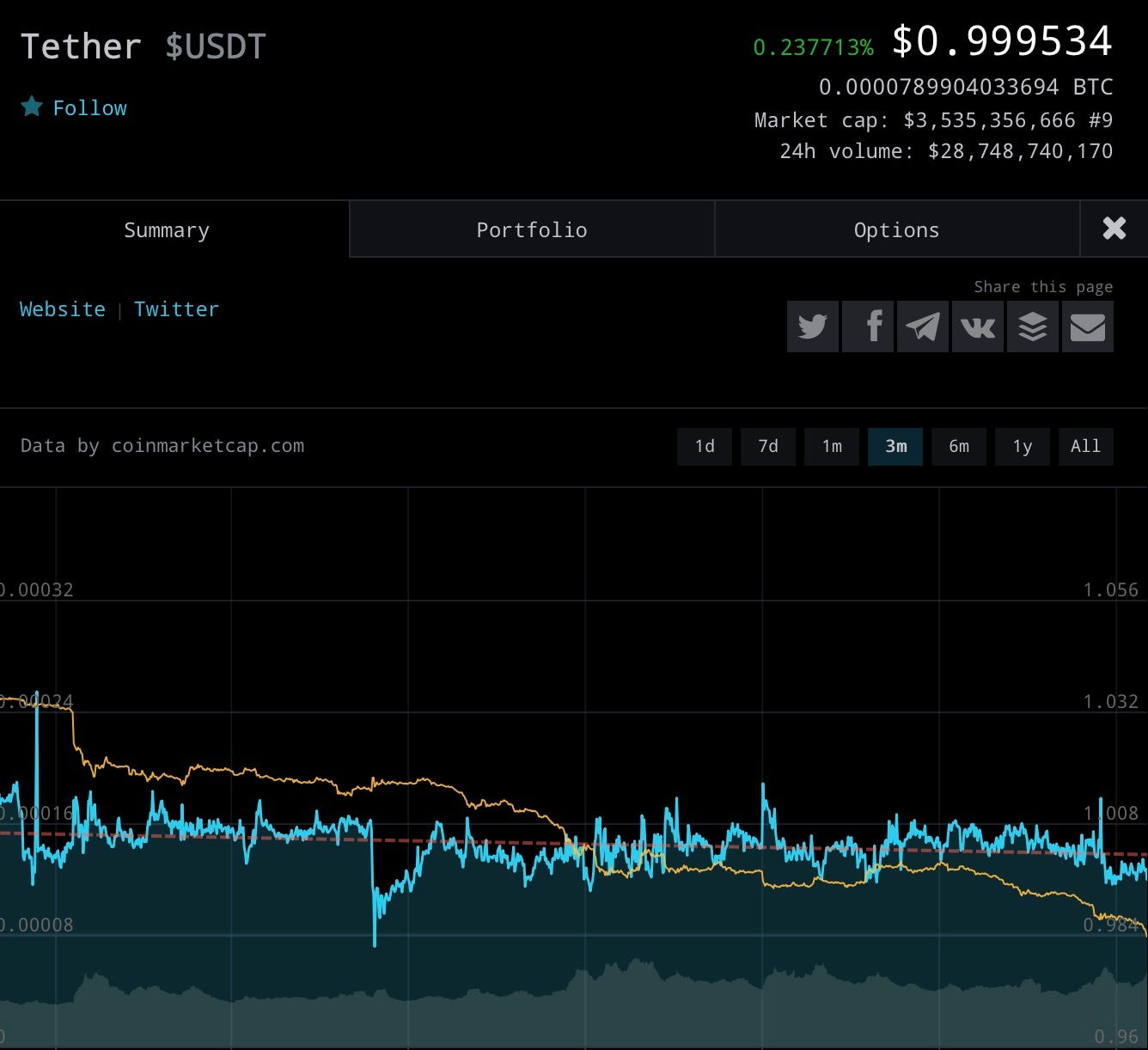Share this page by email envelope icon

[x=1088, y=327]
